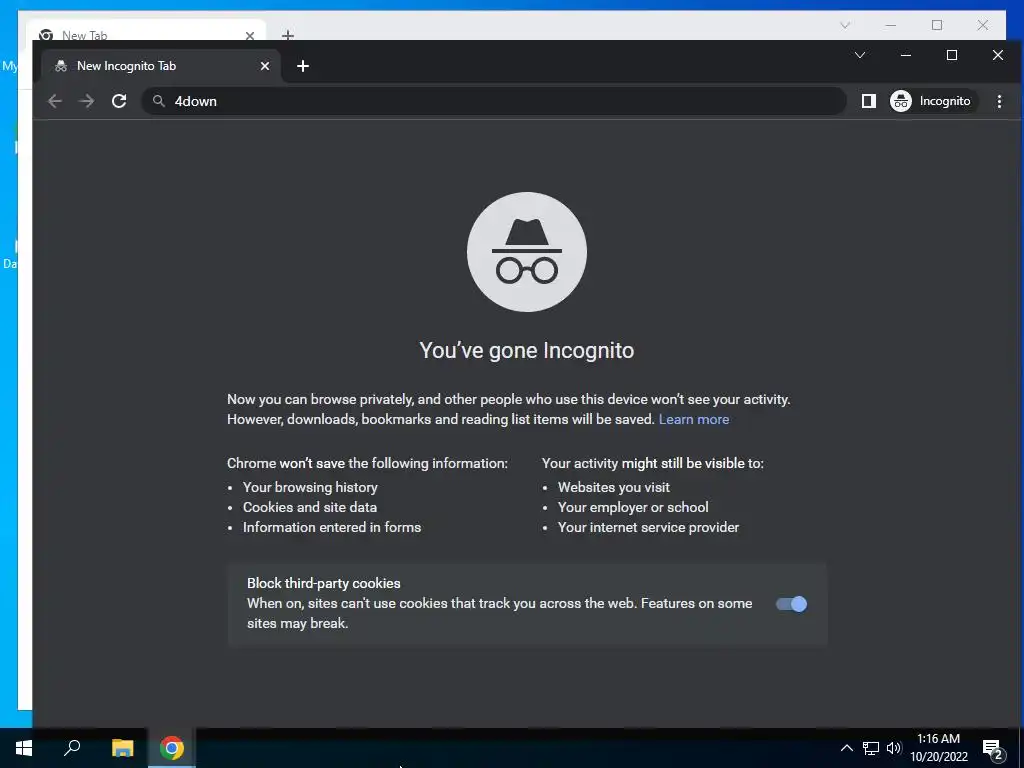The width and height of the screenshot is (1024, 768).
Task: Close the New Incognito Tab
Action: pos(264,66)
